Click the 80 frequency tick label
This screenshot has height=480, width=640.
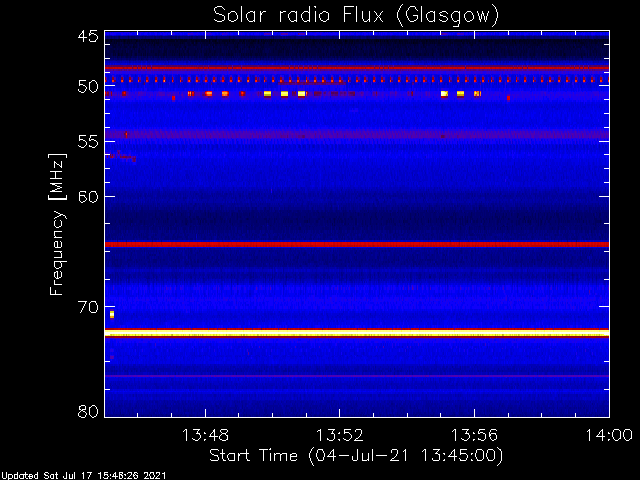[88, 411]
